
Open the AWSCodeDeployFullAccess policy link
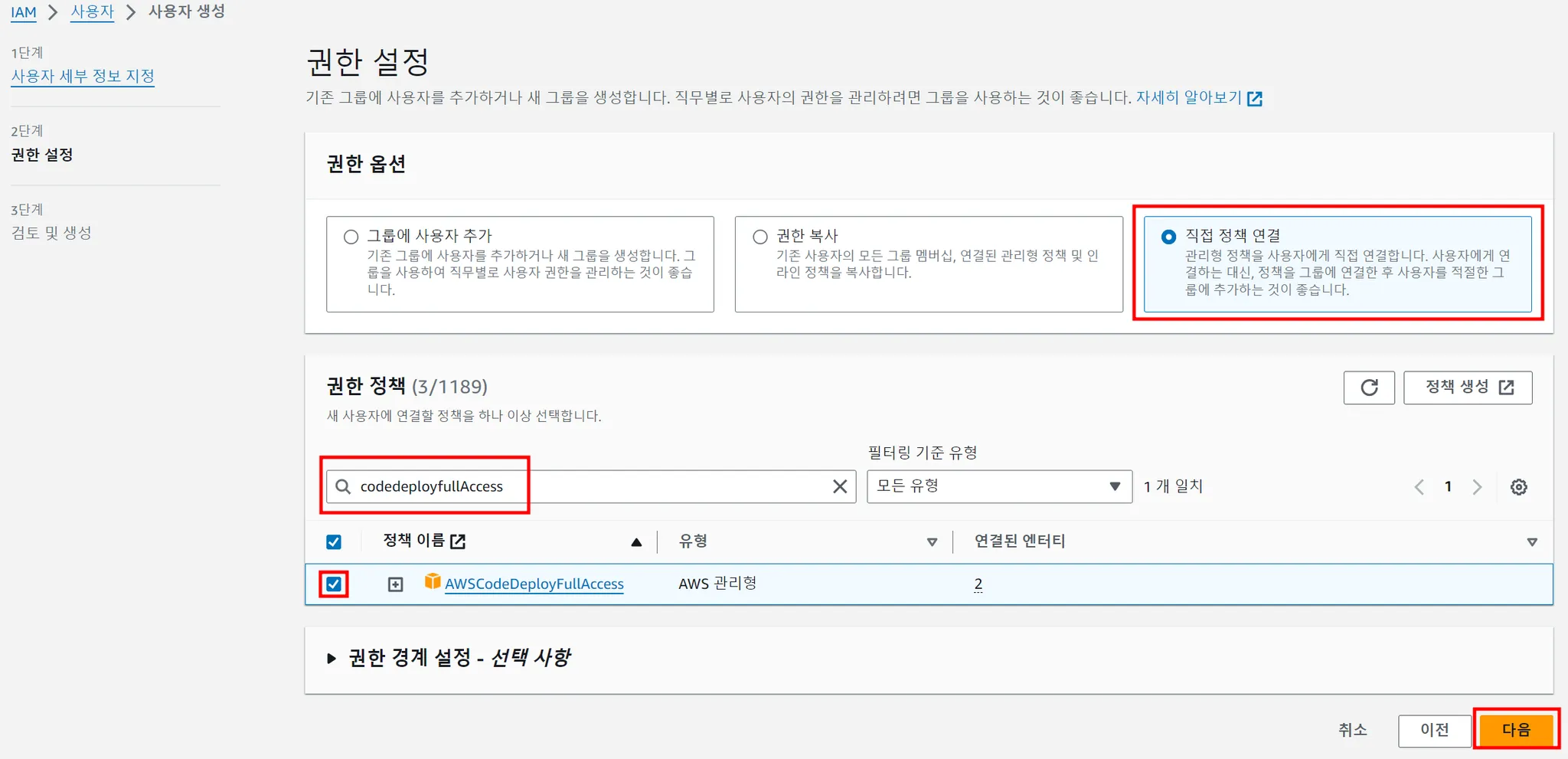(534, 584)
